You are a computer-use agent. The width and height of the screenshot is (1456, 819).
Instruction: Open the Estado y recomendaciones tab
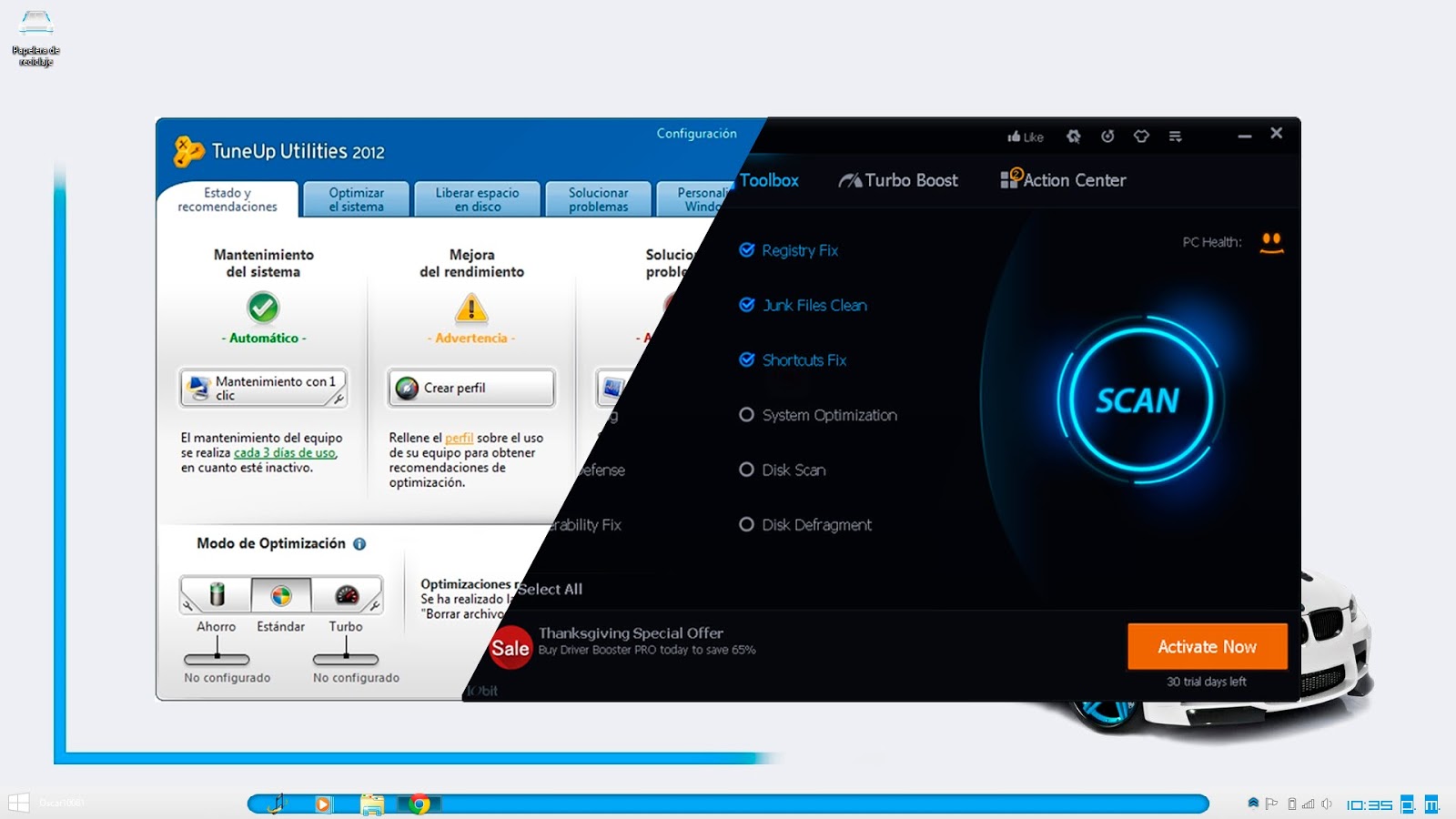pyautogui.click(x=227, y=199)
